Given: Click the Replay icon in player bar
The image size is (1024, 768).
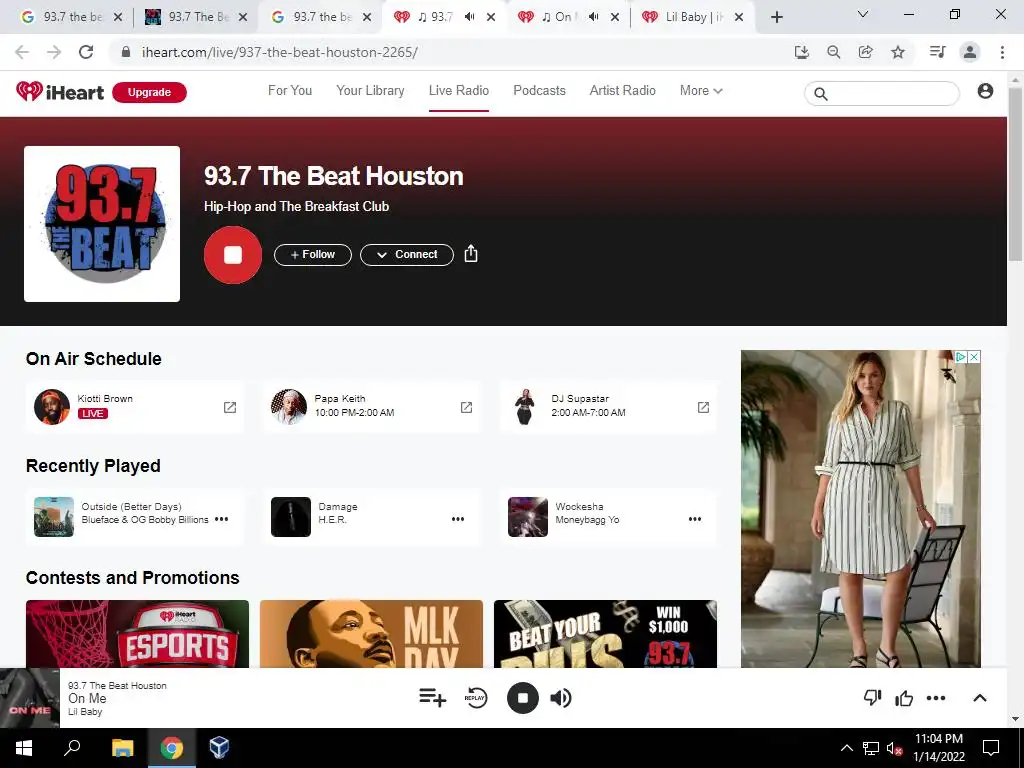Looking at the screenshot, I should [476, 697].
